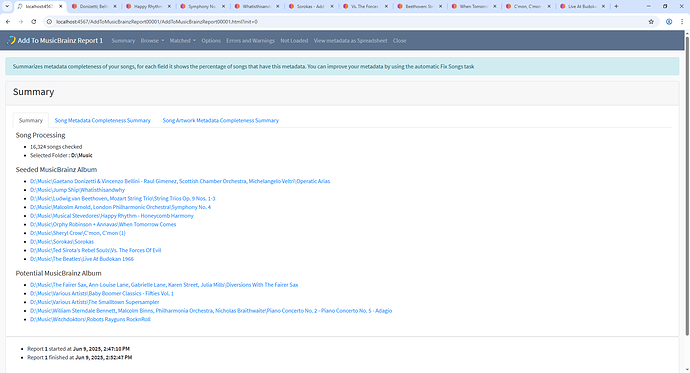
Task: Go back with the browser back arrow
Action: (8, 22)
